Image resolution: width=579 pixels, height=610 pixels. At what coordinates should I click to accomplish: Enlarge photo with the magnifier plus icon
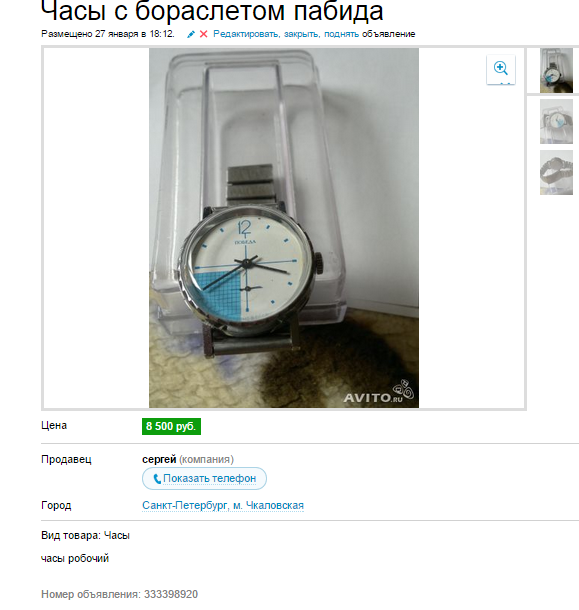(501, 69)
